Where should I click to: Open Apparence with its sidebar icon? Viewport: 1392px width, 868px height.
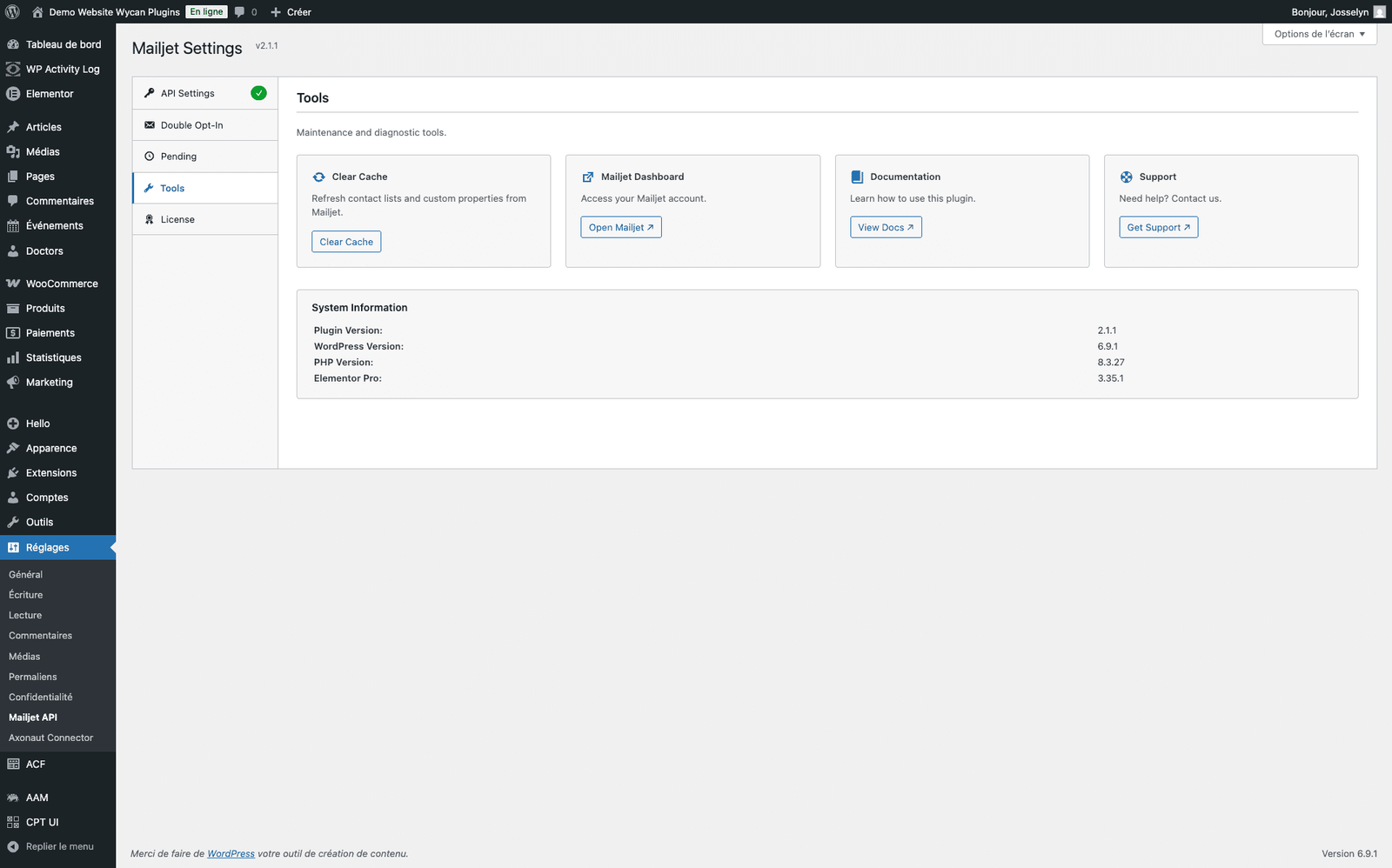13,448
